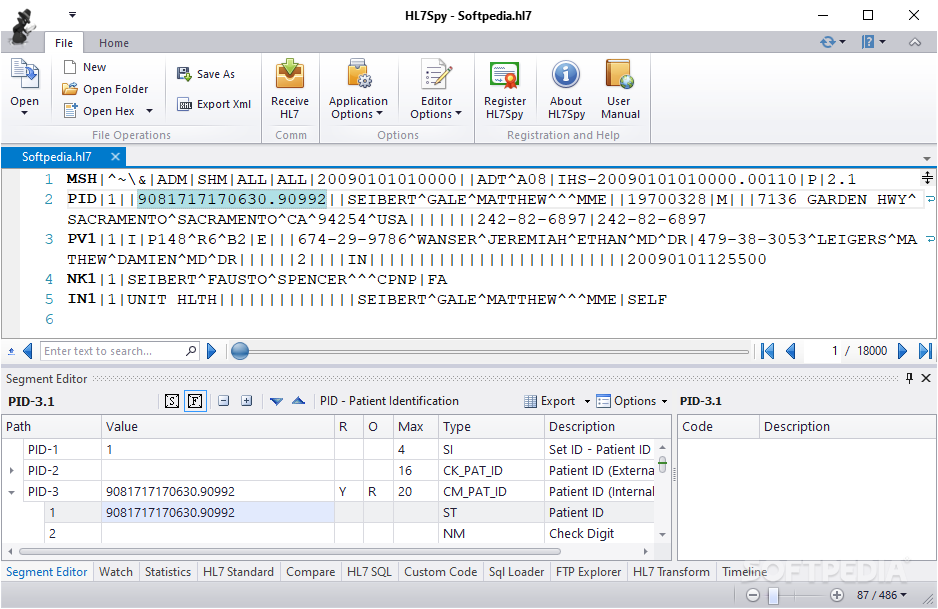Switch to the Home ribbon tab

[114, 43]
